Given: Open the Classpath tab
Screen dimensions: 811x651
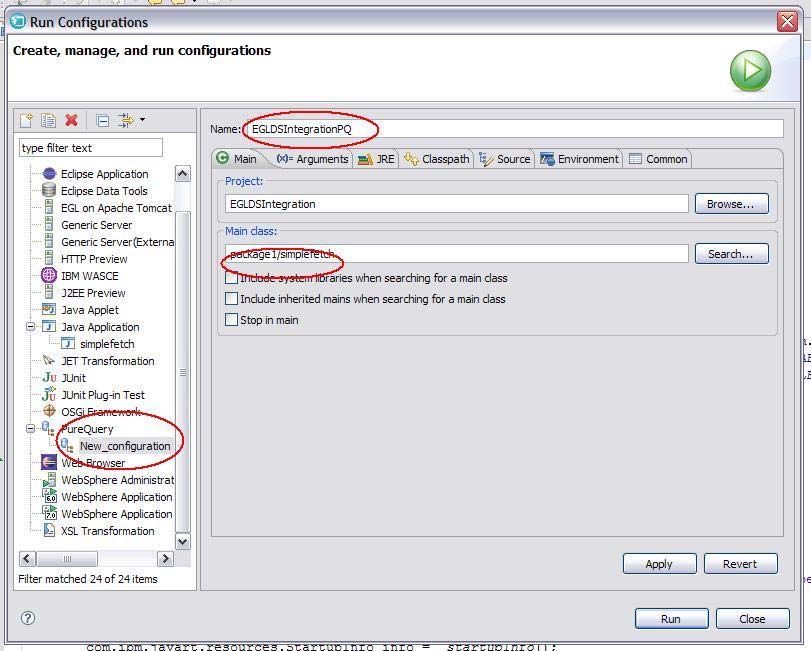Looking at the screenshot, I should (x=437, y=159).
